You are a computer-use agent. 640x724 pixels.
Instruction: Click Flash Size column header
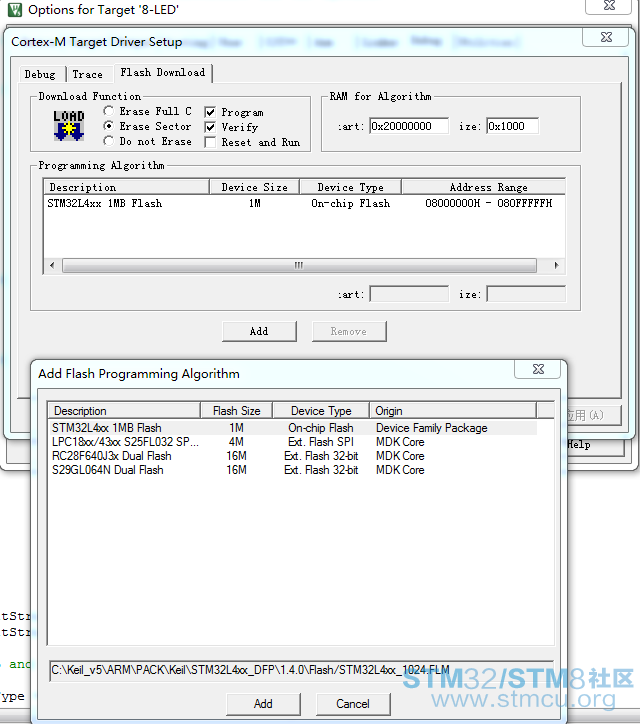pos(236,410)
